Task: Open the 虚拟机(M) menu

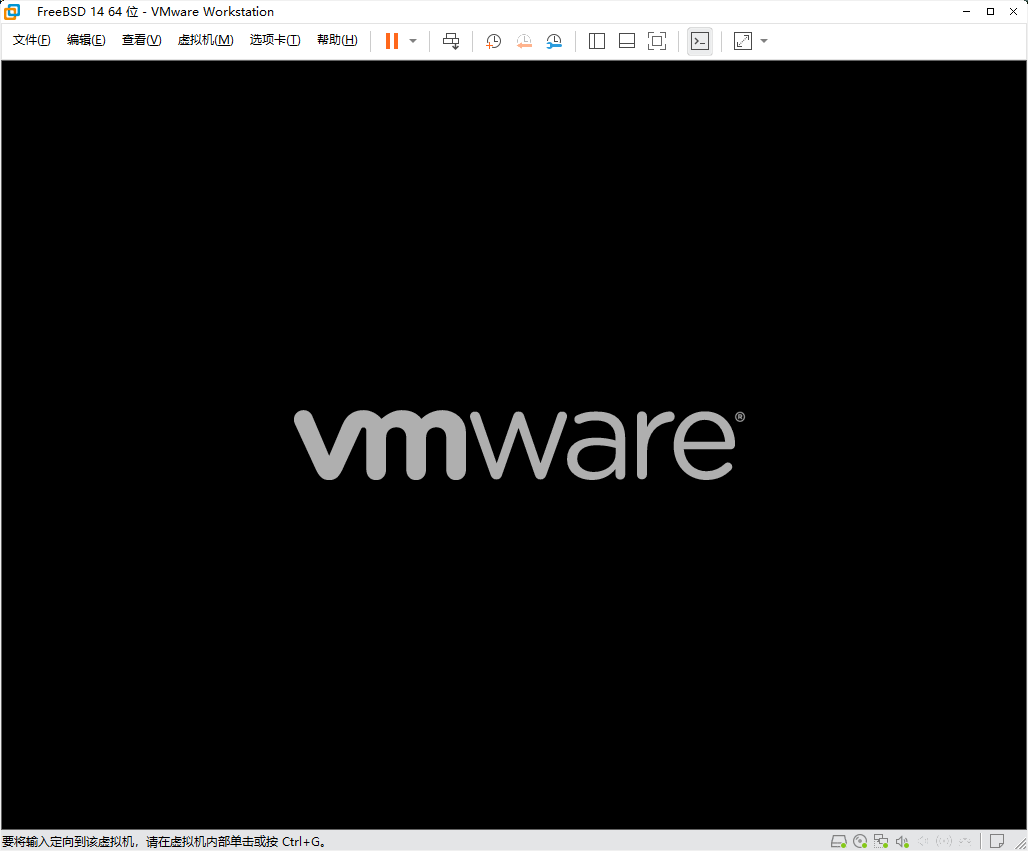Action: click(205, 40)
